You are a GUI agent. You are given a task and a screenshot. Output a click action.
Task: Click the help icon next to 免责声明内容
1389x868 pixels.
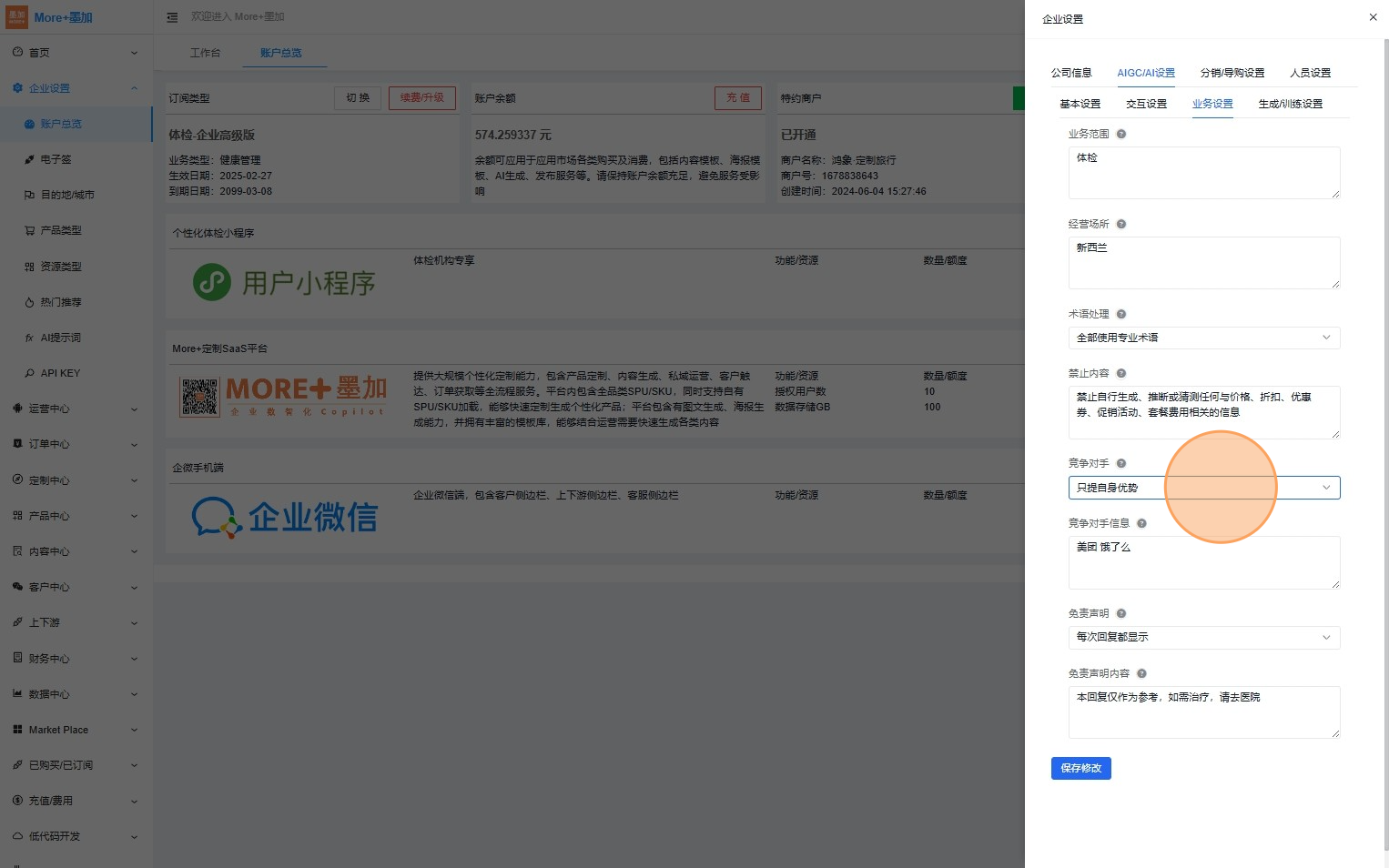pos(1141,673)
